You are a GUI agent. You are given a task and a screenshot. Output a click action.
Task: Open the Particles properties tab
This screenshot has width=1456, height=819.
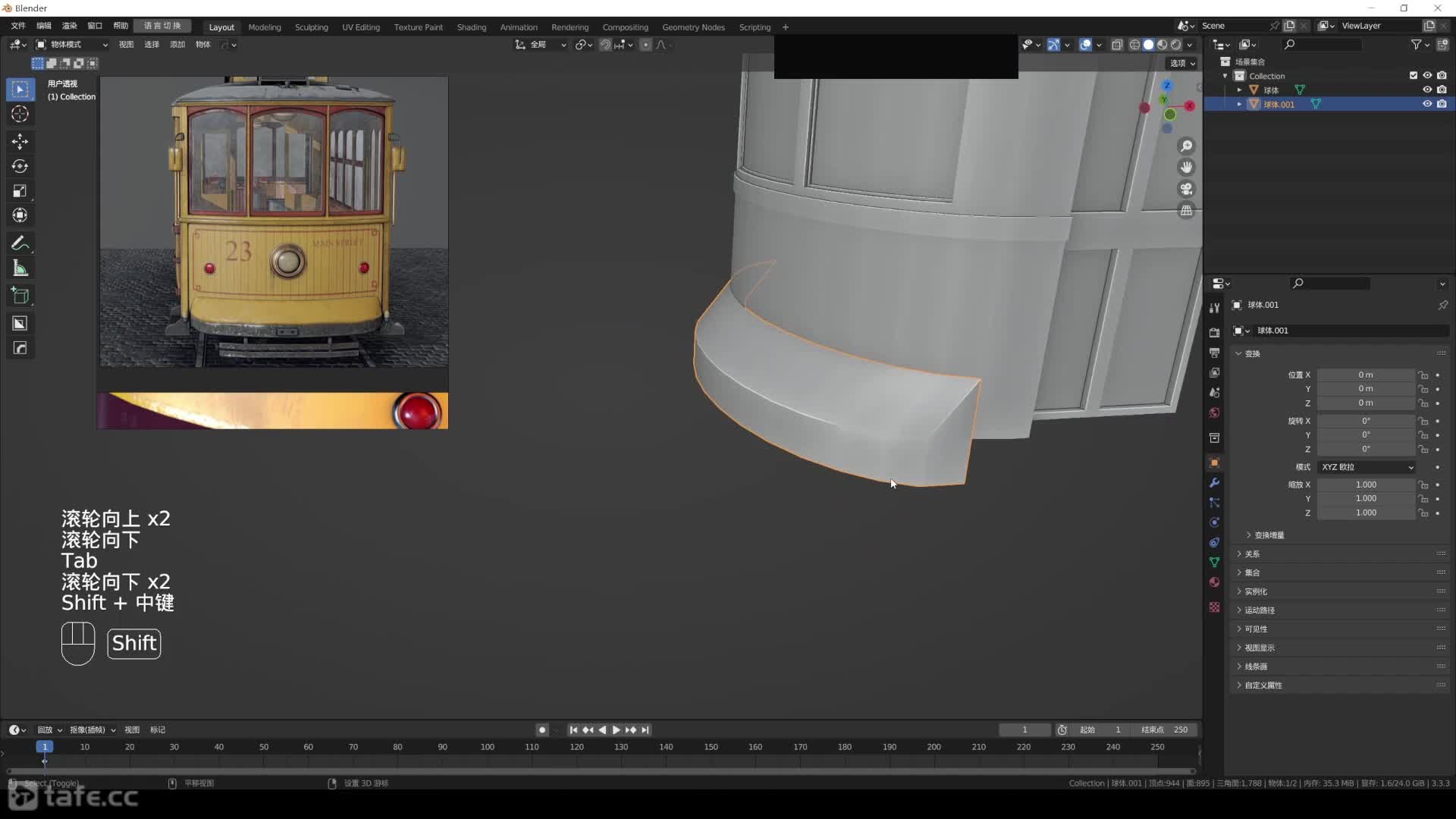pos(1214,503)
